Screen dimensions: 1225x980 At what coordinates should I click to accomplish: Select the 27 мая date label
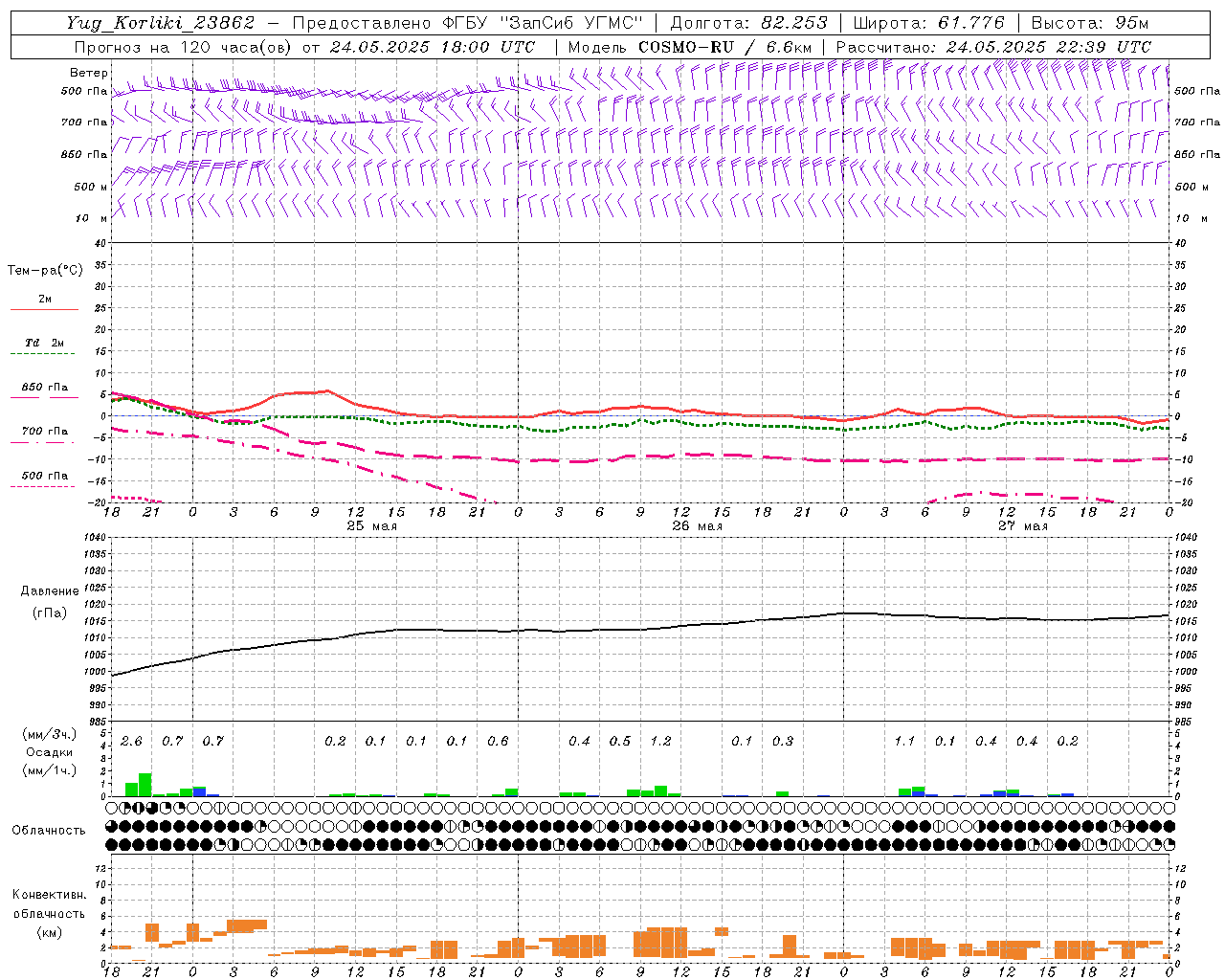pyautogui.click(x=1021, y=526)
